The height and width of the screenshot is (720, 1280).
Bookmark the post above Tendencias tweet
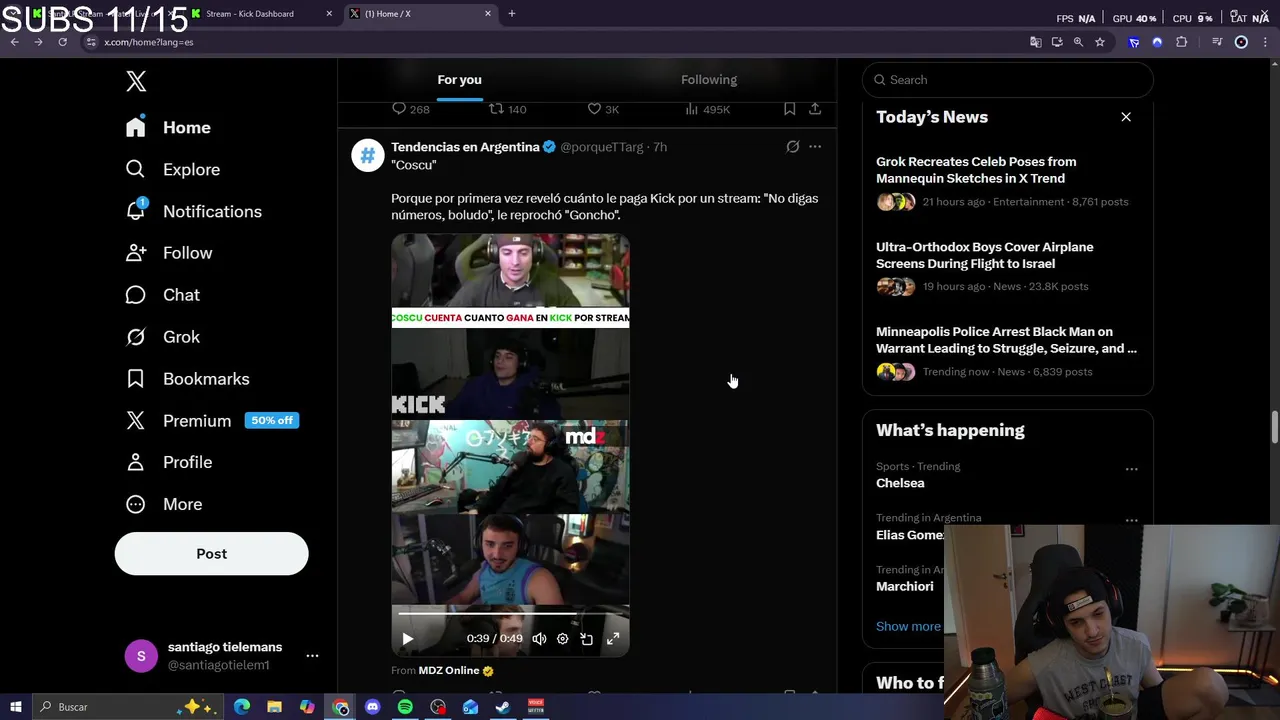coord(789,109)
